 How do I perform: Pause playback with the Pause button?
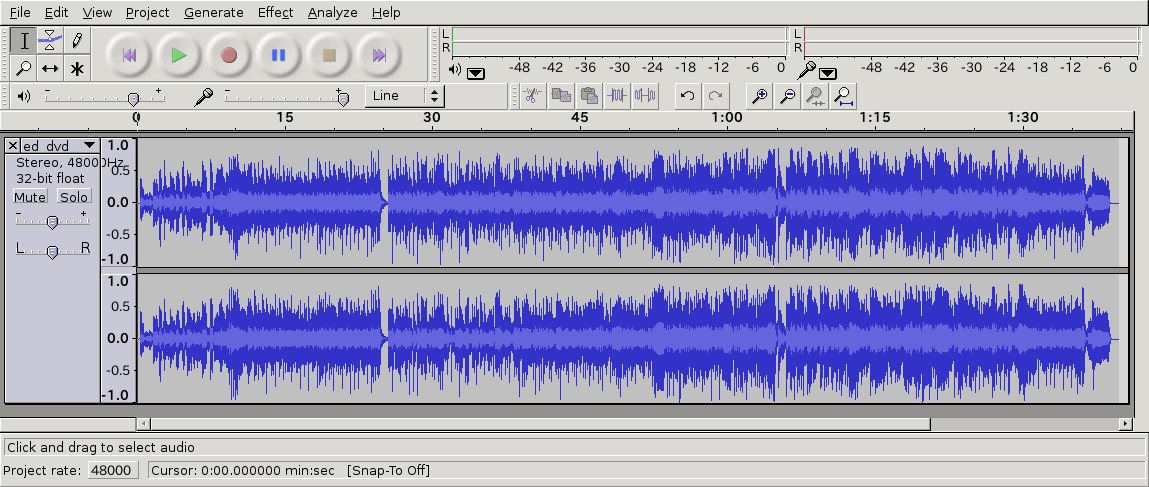click(x=279, y=55)
